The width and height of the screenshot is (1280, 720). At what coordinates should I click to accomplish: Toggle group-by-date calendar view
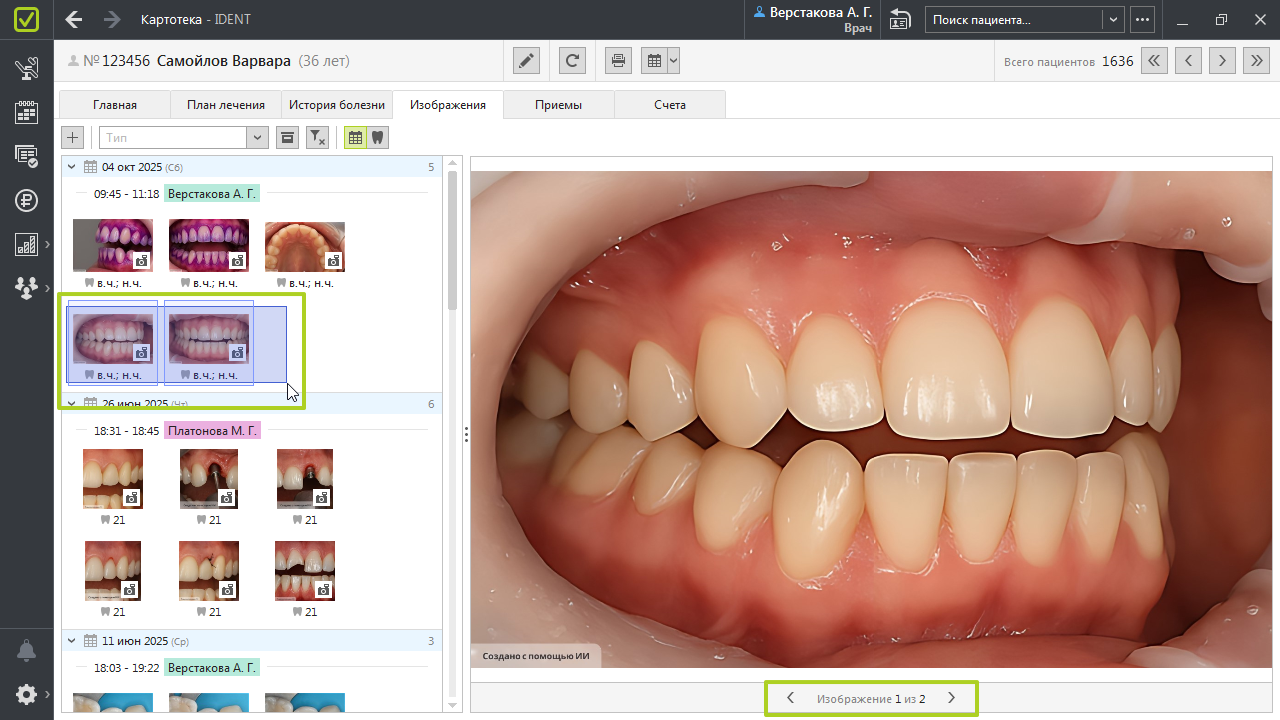pyautogui.click(x=355, y=138)
